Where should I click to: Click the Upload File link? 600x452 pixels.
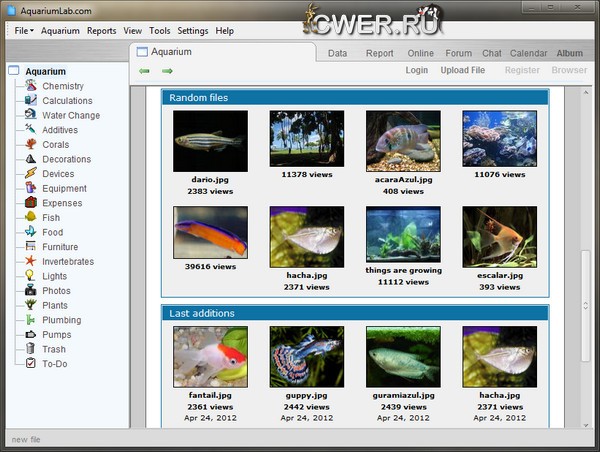(463, 71)
